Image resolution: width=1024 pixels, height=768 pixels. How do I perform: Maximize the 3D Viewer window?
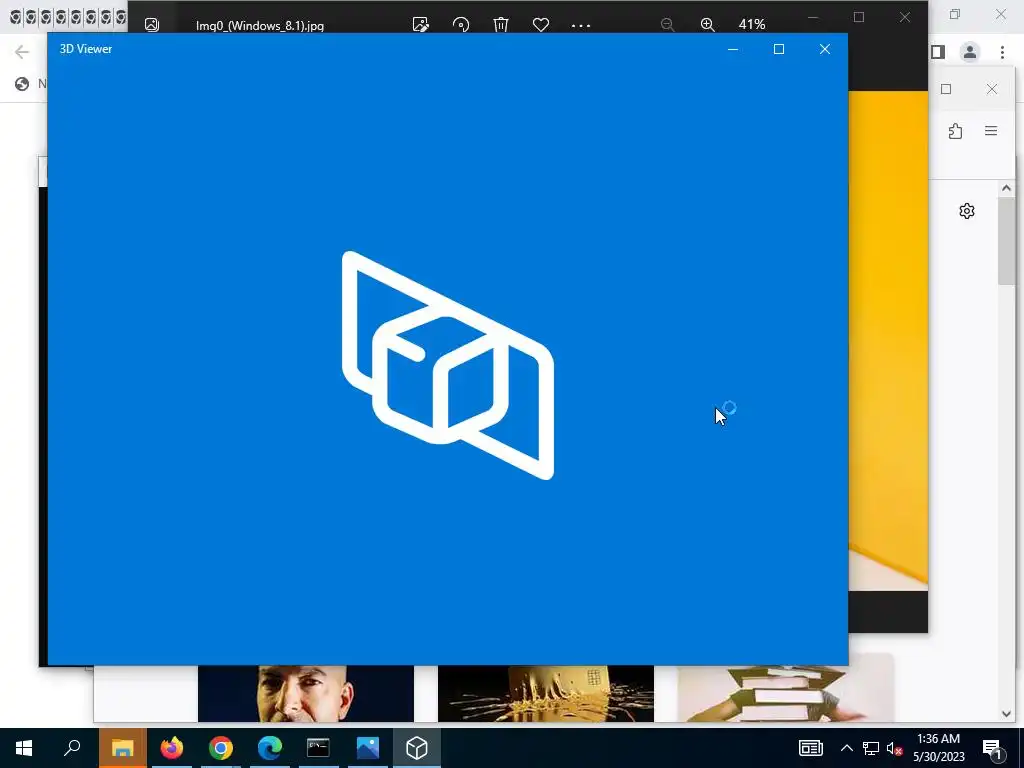tap(778, 49)
